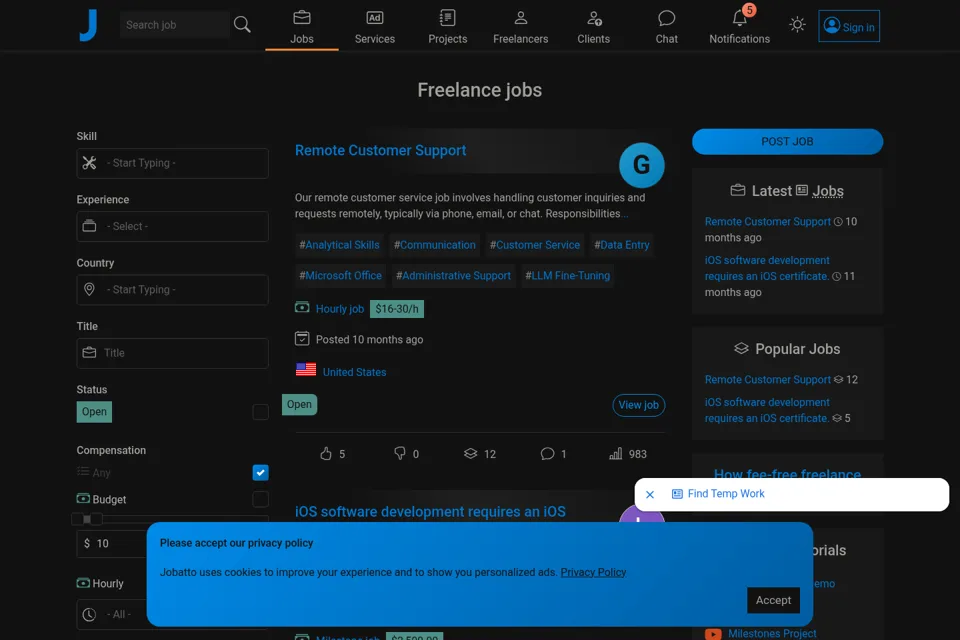Open the Clients tab
The image size is (960, 640).
593,27
